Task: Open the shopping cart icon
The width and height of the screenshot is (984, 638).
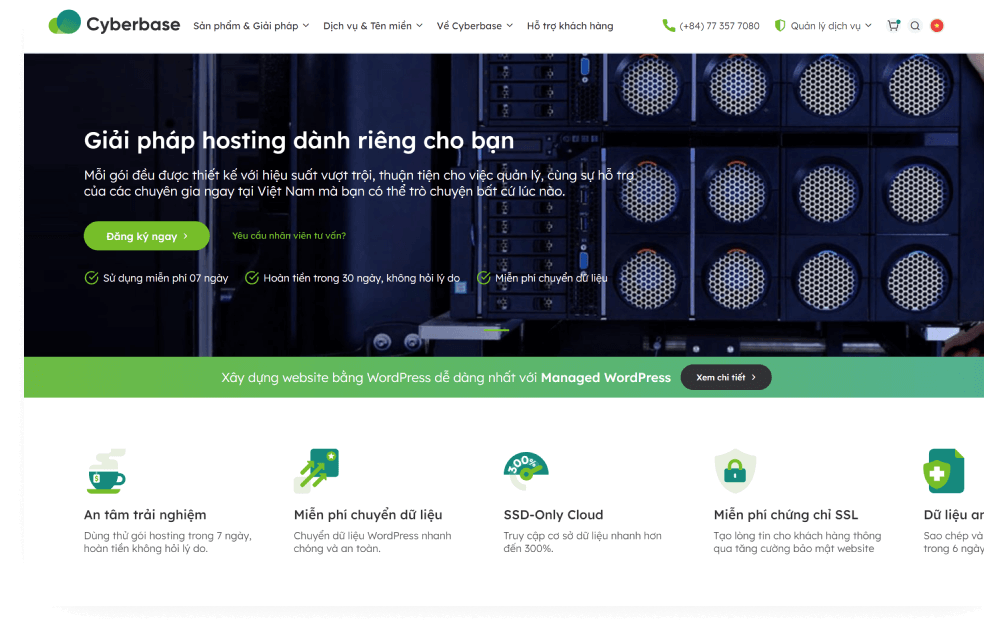Action: (893, 26)
